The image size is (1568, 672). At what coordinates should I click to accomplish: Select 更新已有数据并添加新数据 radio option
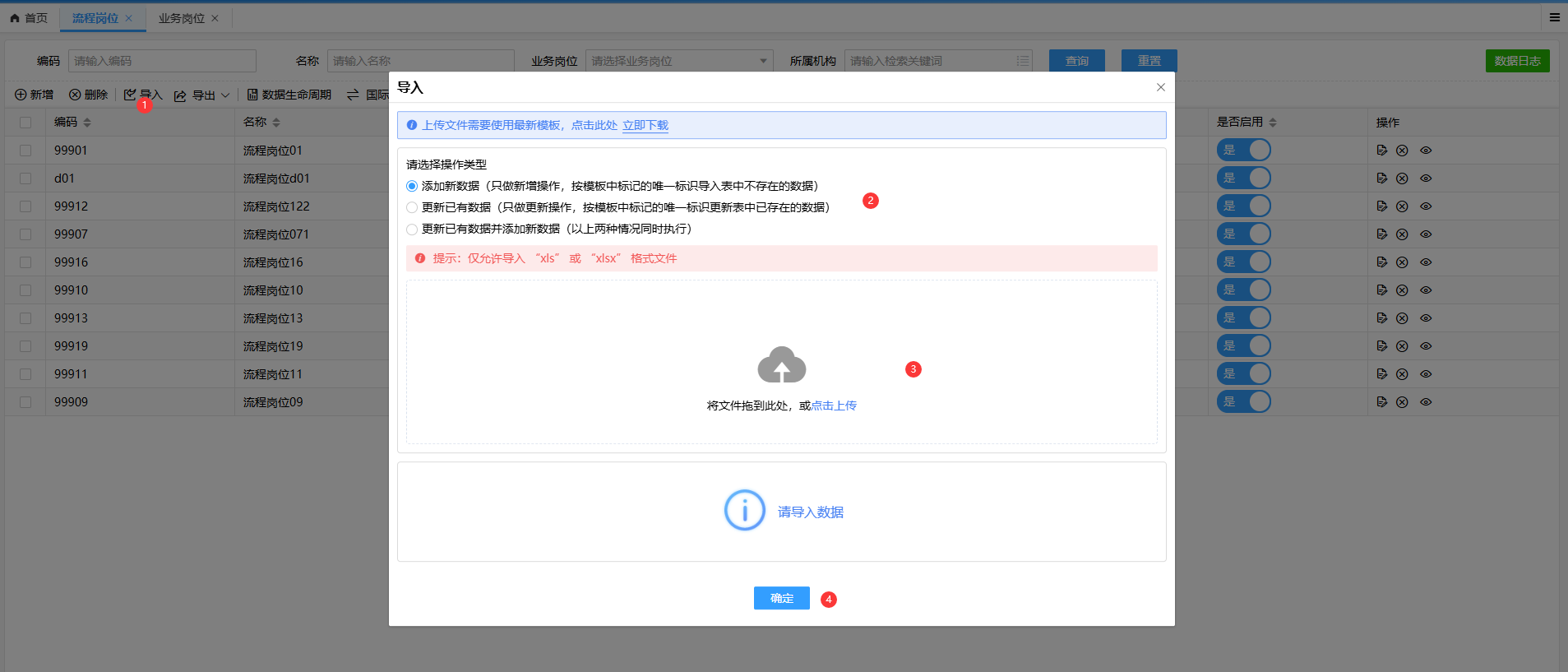[412, 229]
